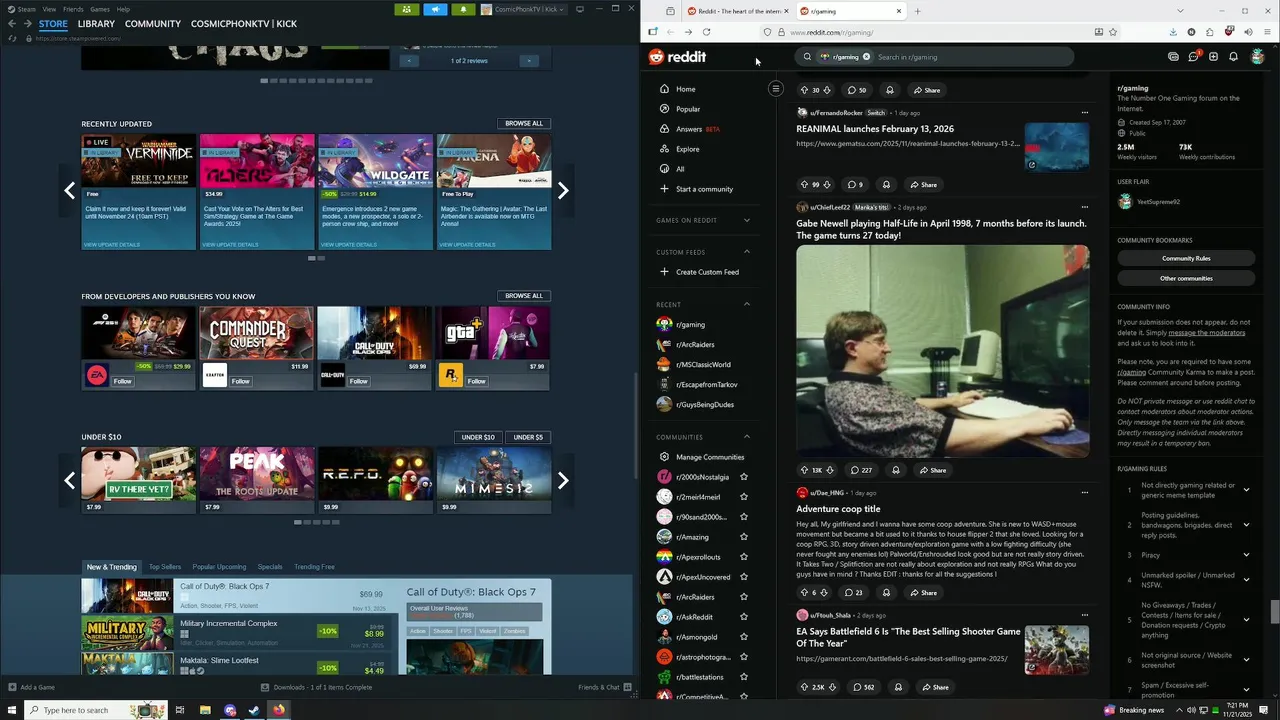Open Firefox list all tabs dropdown
This screenshot has width=1280, height=720.
click(x=1180, y=11)
